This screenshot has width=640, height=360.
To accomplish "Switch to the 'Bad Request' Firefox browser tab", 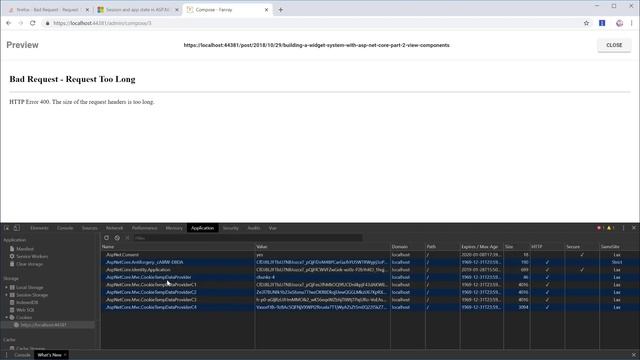I will pyautogui.click(x=48, y=10).
